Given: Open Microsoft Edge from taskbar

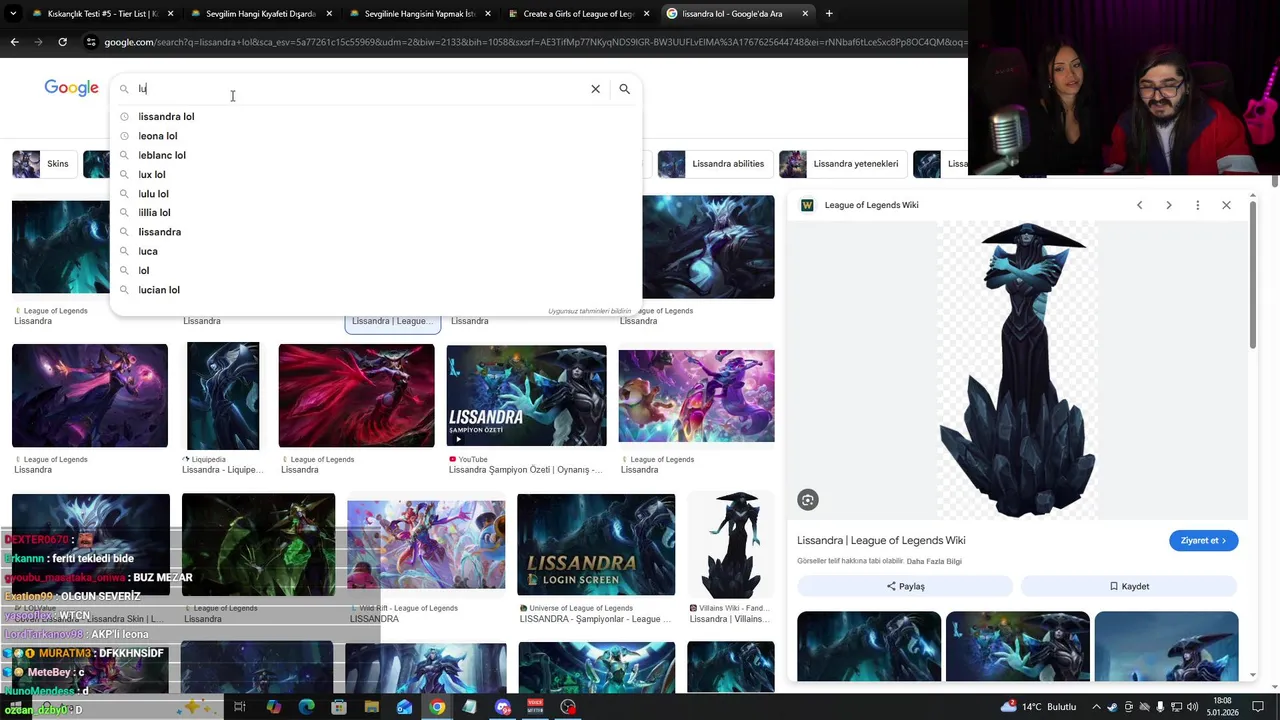Looking at the screenshot, I should (306, 707).
